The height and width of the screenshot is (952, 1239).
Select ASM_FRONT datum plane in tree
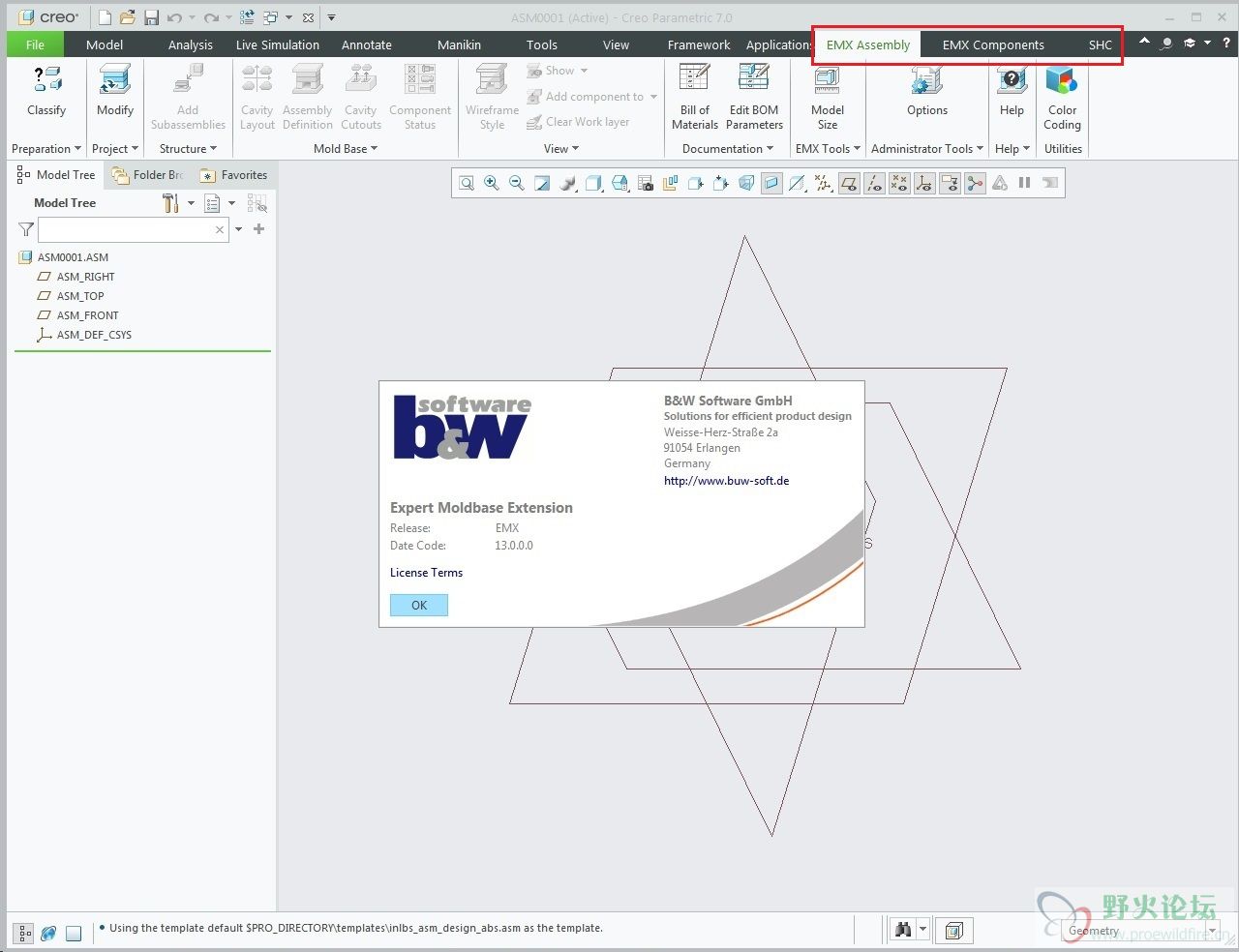coord(77,315)
